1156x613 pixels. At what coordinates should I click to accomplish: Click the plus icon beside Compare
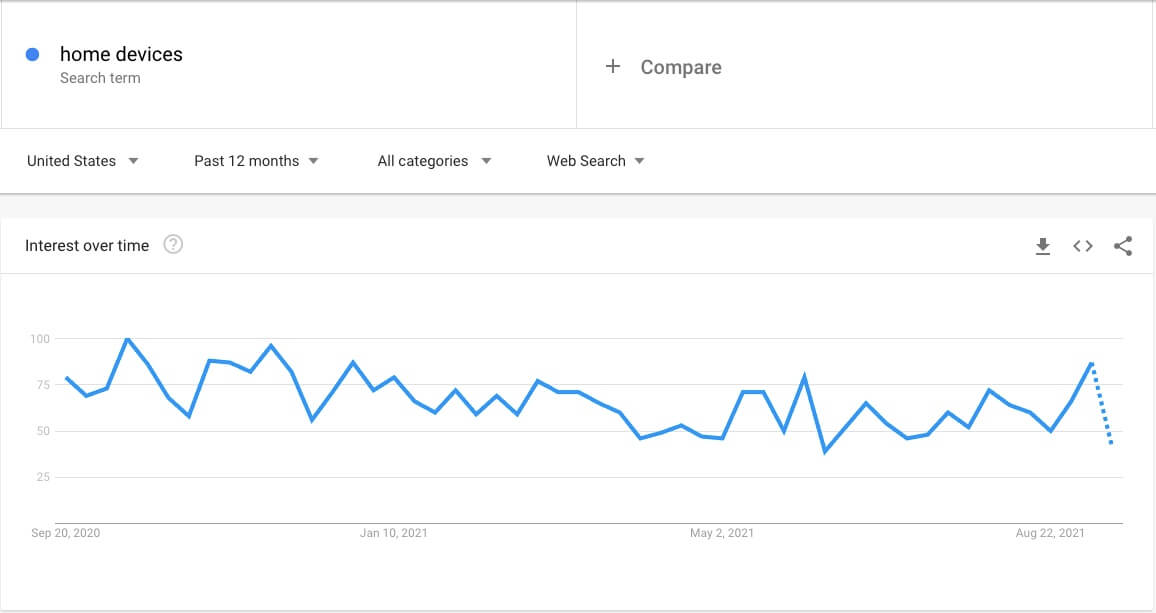click(613, 67)
